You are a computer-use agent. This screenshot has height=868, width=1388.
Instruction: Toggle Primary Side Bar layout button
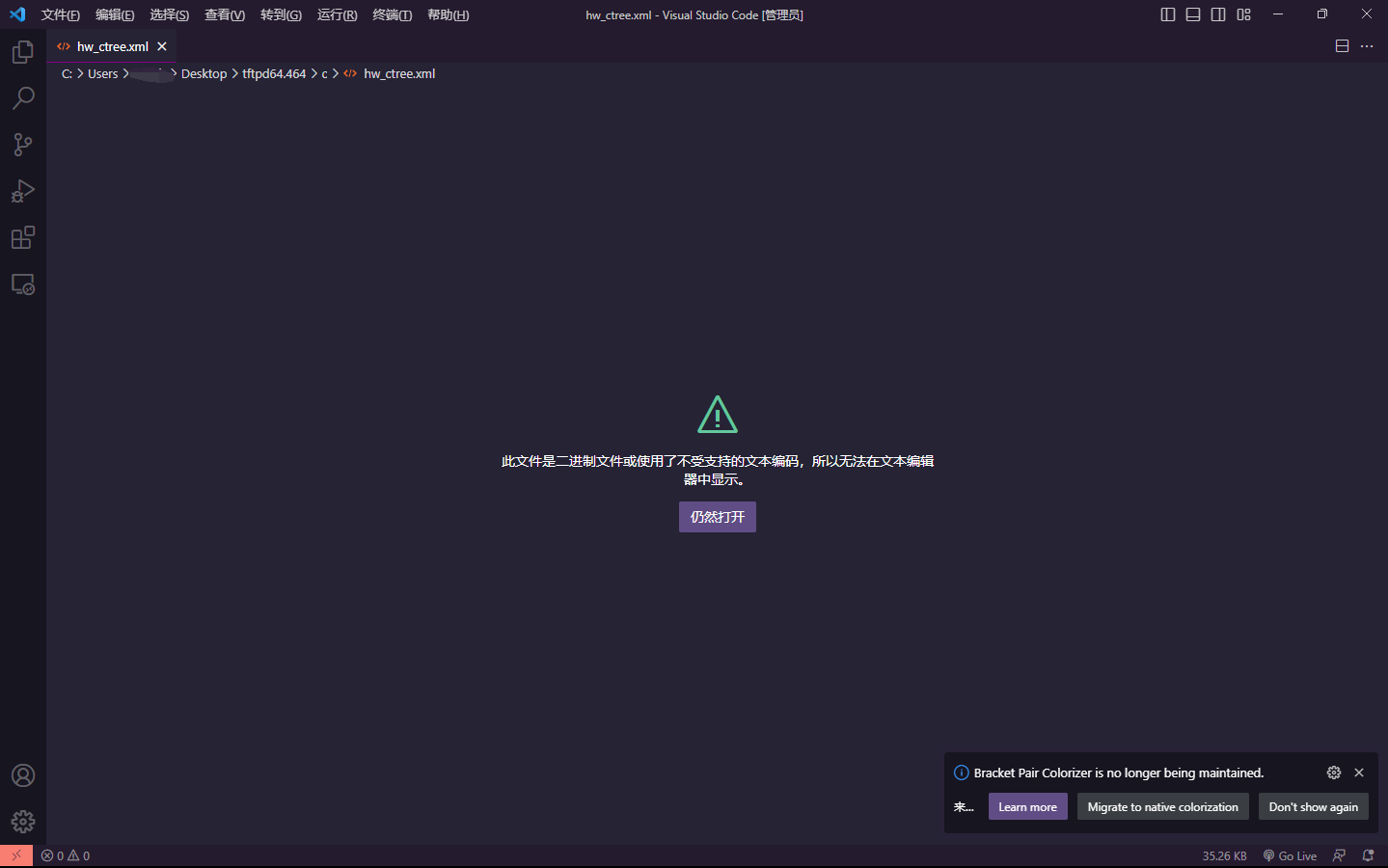click(x=1168, y=14)
